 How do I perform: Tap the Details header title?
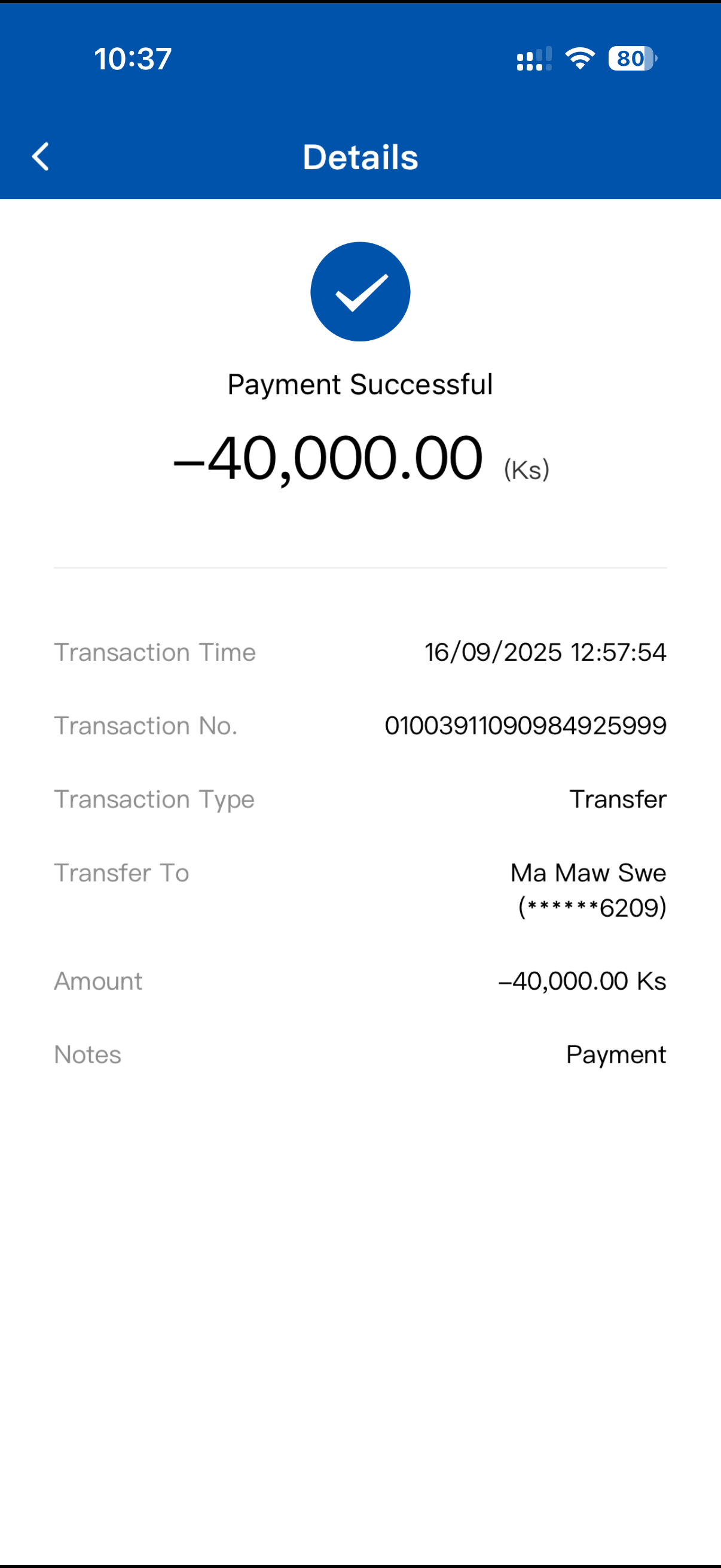[360, 157]
